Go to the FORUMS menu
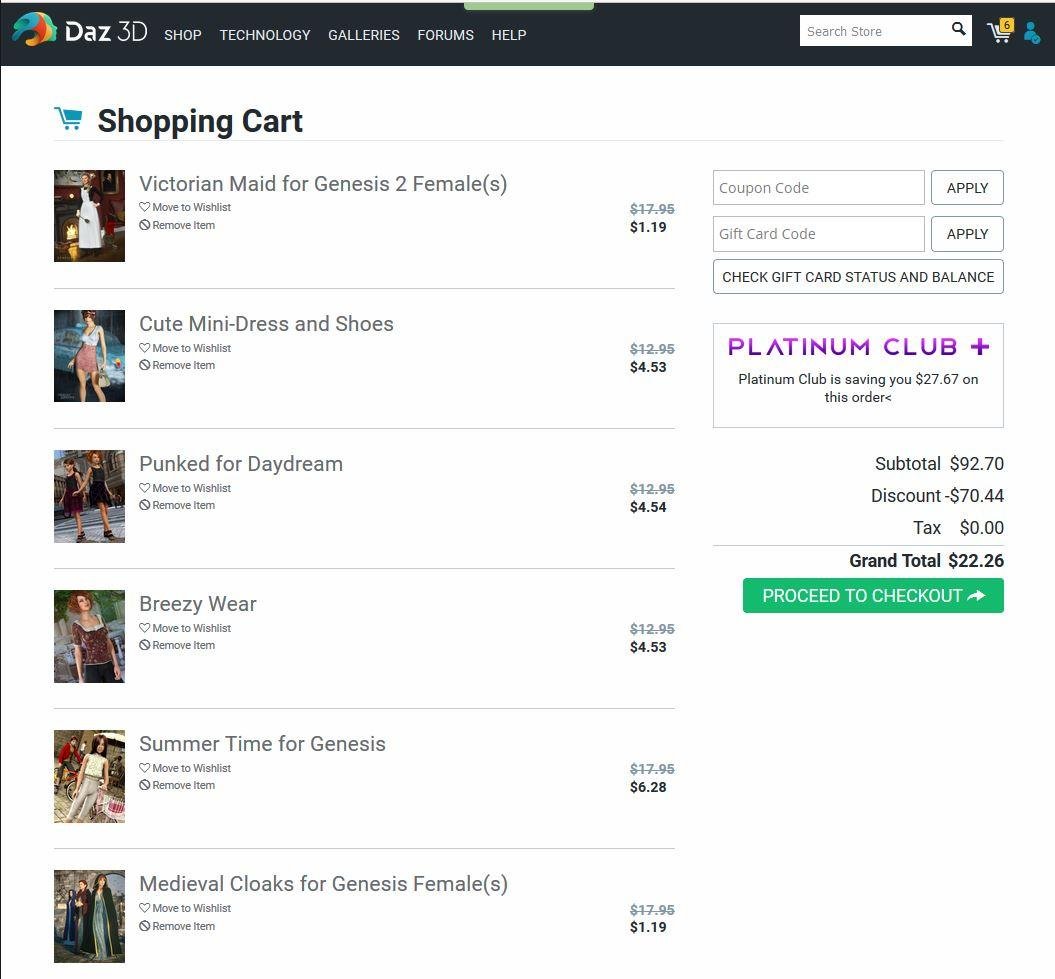 coord(445,35)
